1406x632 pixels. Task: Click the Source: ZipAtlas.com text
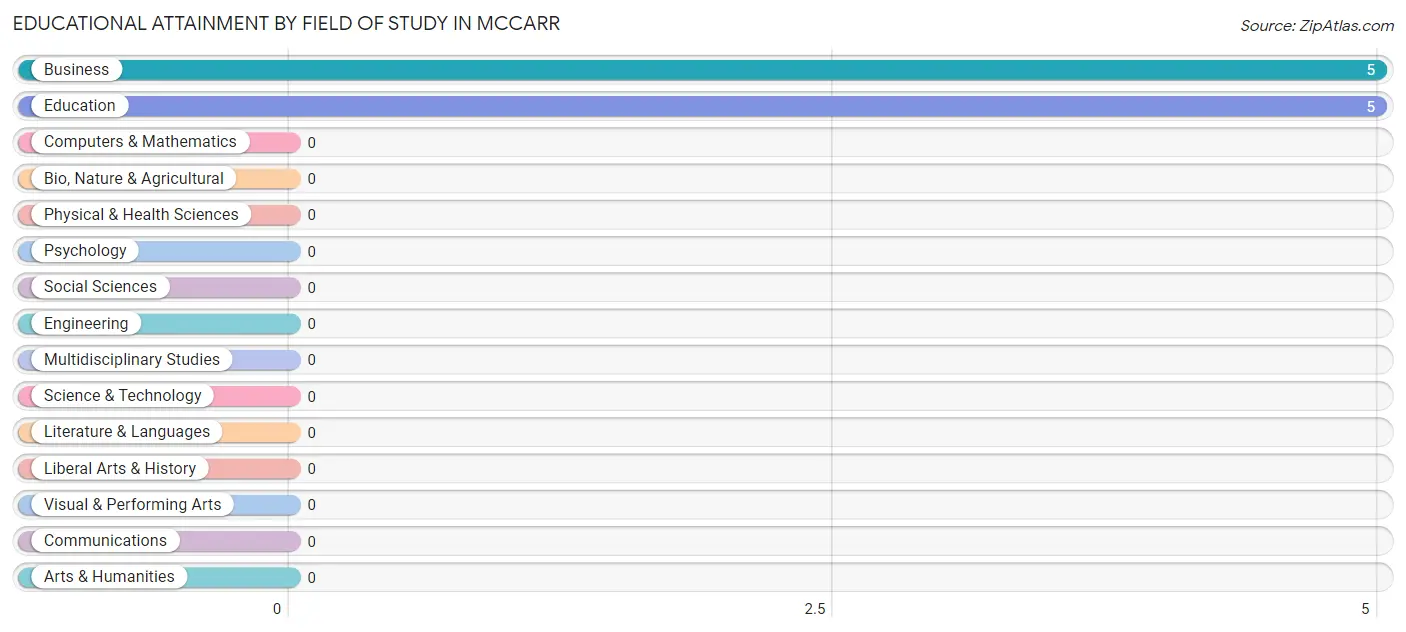(1316, 26)
